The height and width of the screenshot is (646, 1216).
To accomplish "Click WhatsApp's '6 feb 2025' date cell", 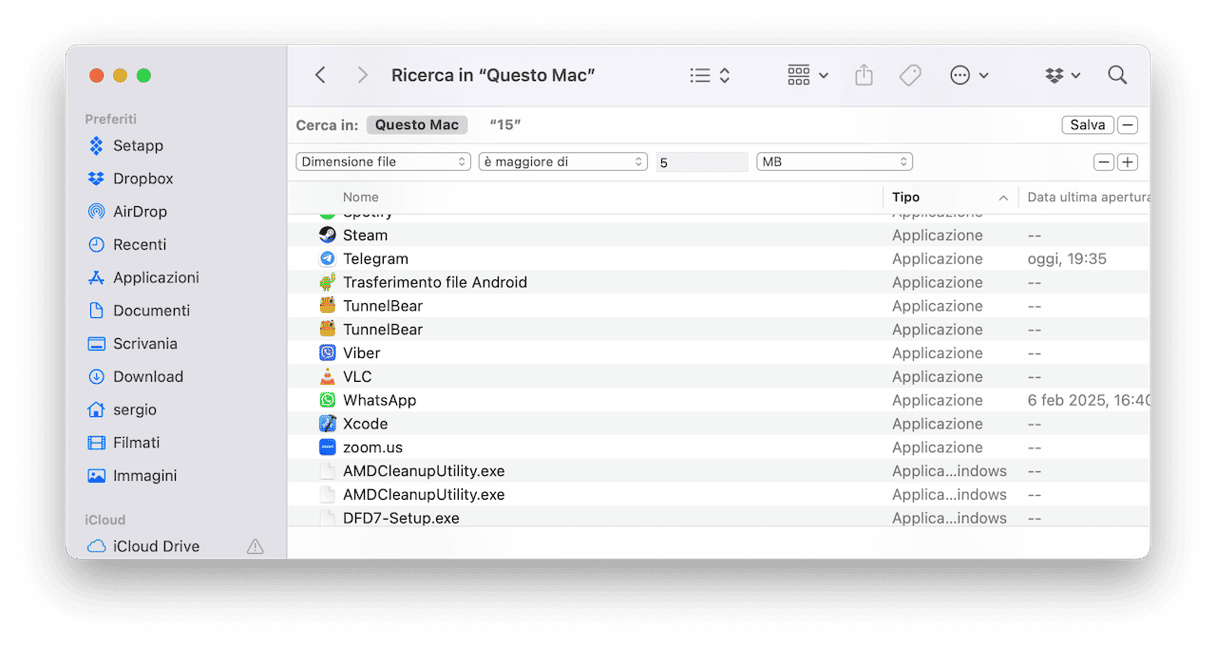I will click(x=1088, y=400).
